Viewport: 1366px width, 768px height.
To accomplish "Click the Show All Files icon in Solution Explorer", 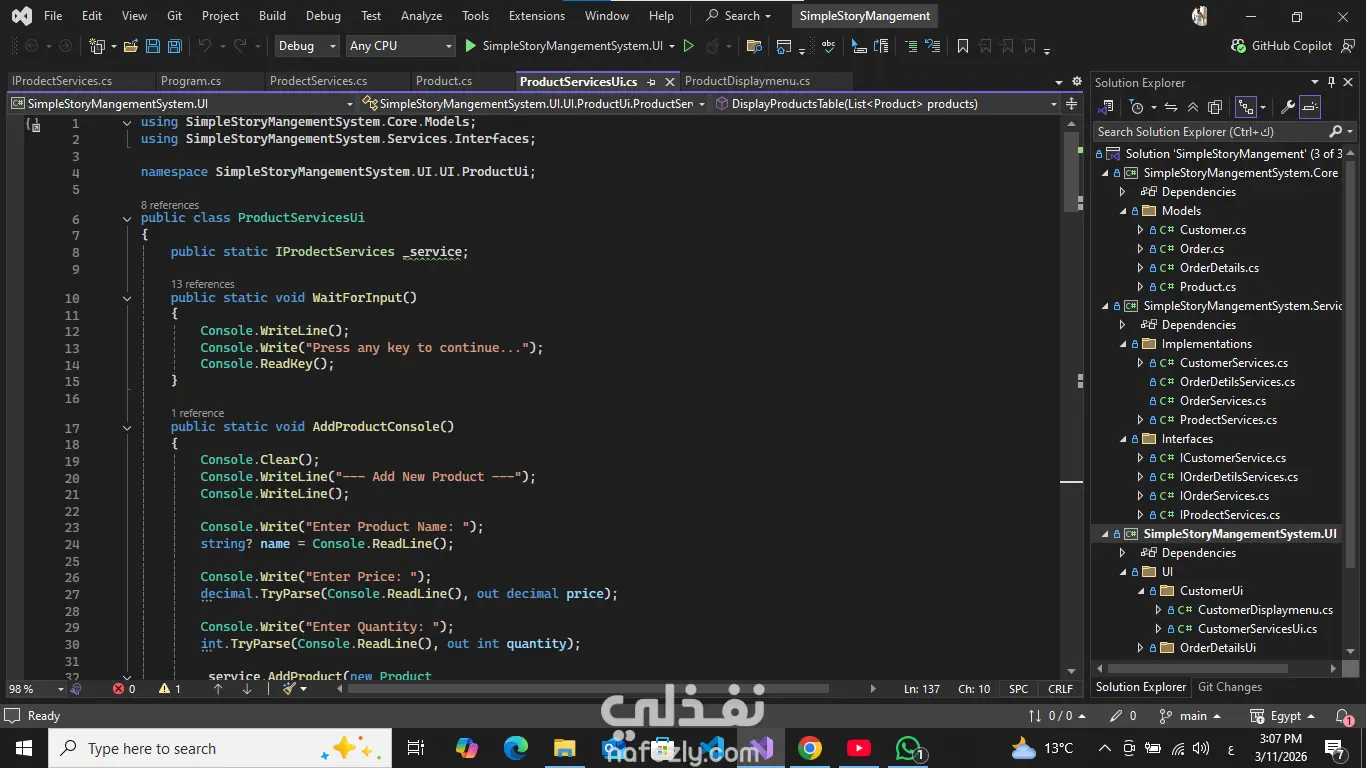I will click(x=1215, y=107).
